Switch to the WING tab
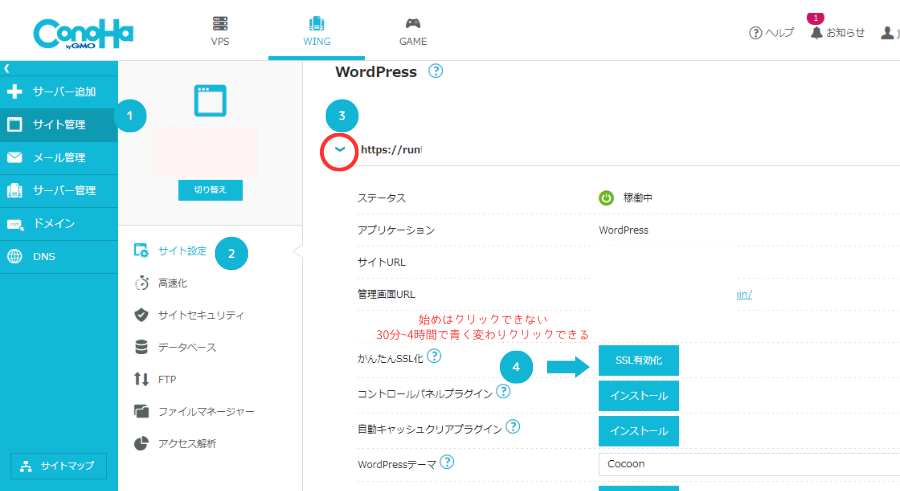This screenshot has height=491, width=900. pos(317,32)
